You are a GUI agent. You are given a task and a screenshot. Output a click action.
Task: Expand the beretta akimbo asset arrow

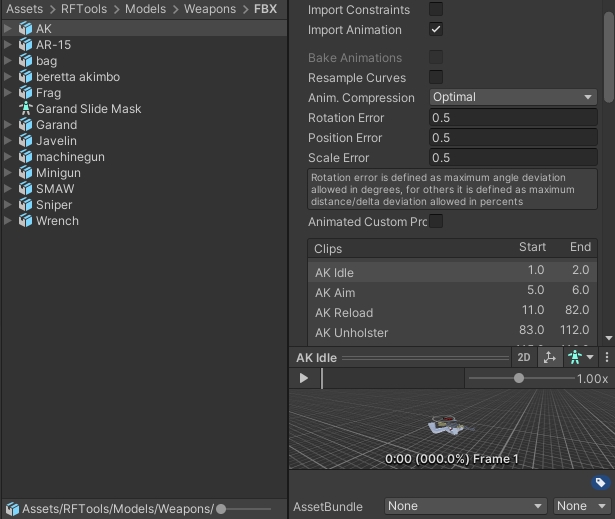point(7,76)
